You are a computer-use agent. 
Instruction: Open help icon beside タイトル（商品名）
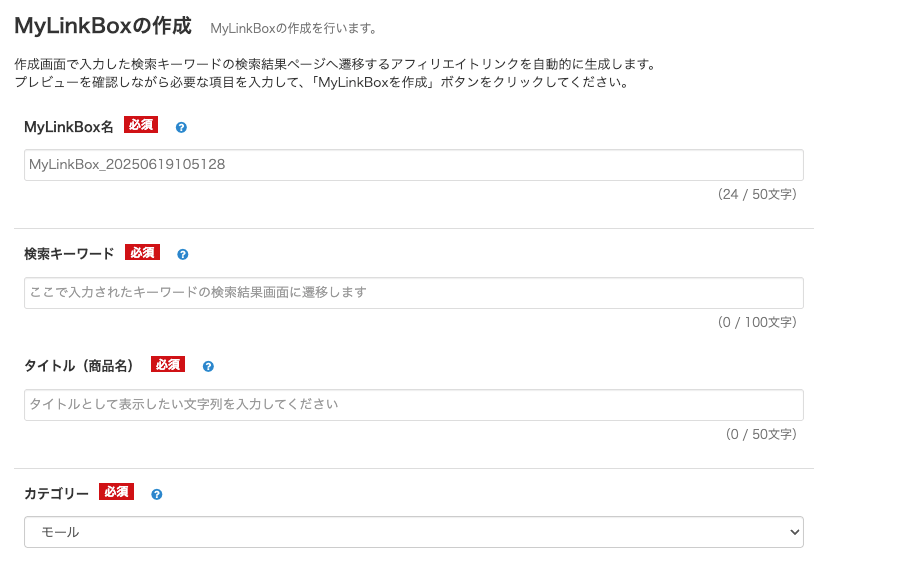[208, 366]
